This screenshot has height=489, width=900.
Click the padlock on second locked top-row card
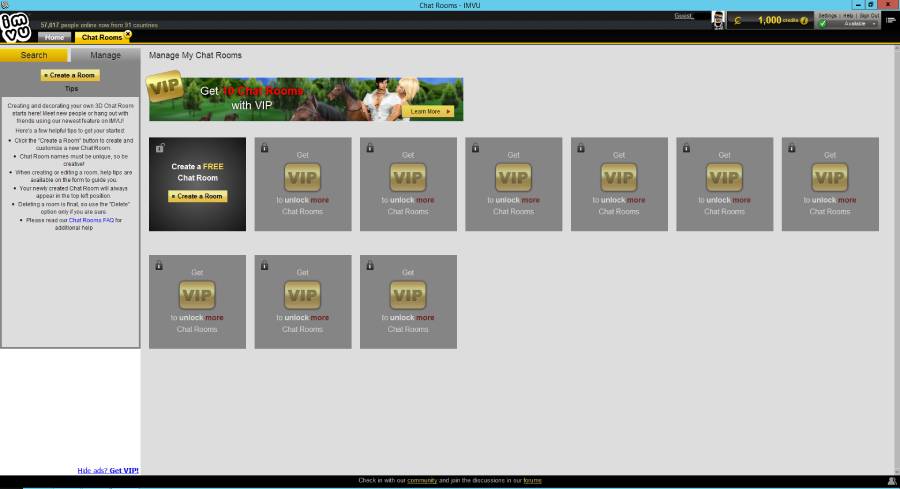(x=370, y=148)
